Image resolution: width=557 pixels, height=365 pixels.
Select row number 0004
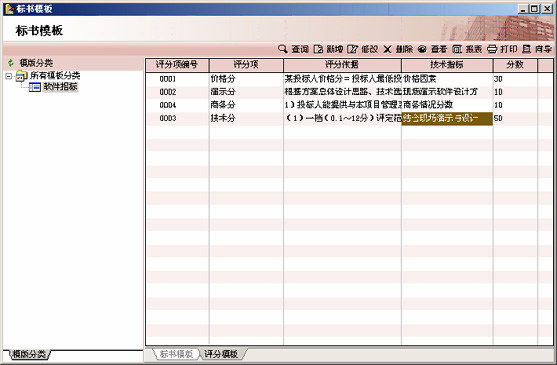(x=168, y=105)
